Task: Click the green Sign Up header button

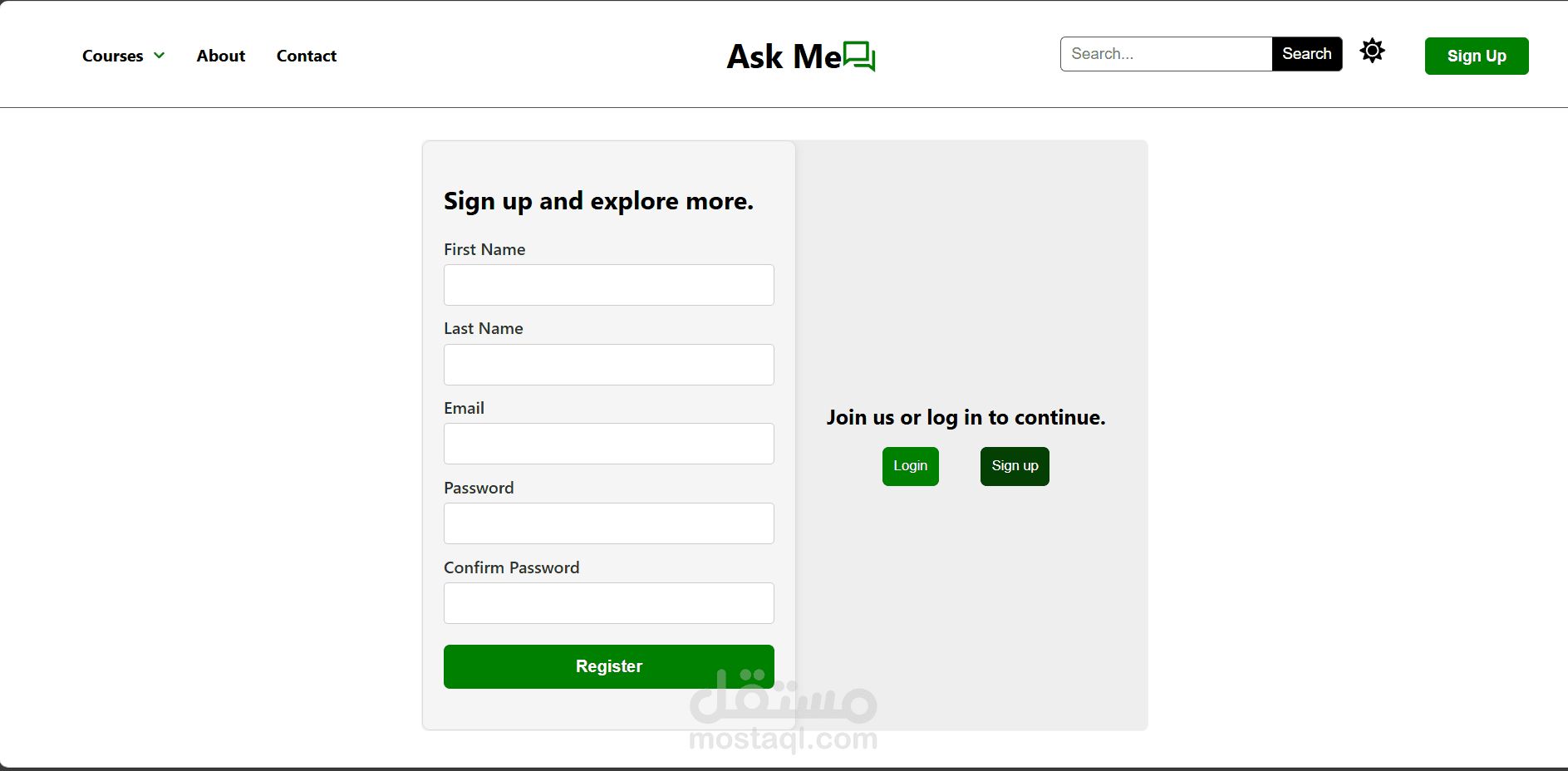Action: point(1476,56)
